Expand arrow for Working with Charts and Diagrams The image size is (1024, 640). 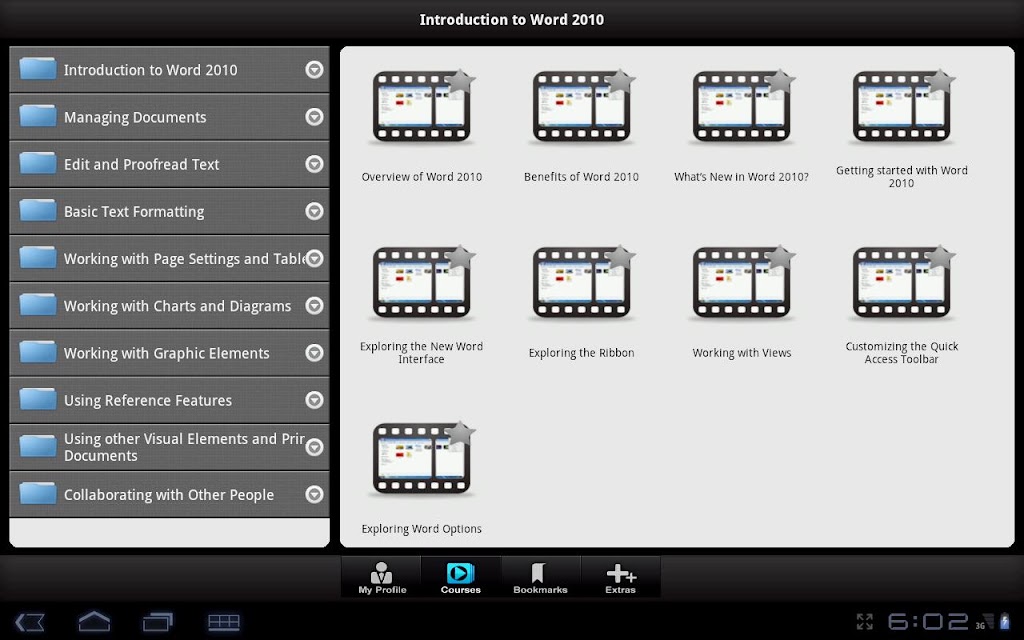click(315, 306)
